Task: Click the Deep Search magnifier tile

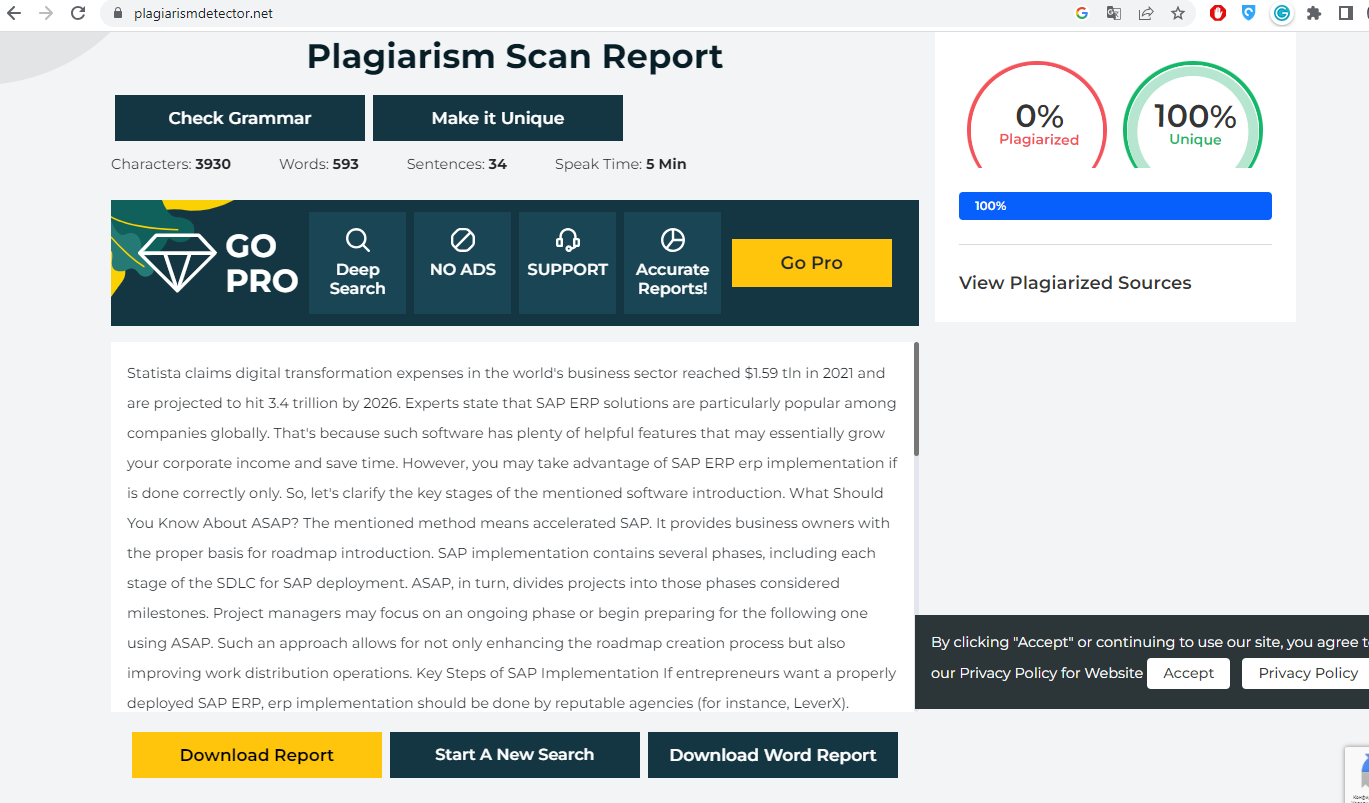Action: [x=357, y=263]
